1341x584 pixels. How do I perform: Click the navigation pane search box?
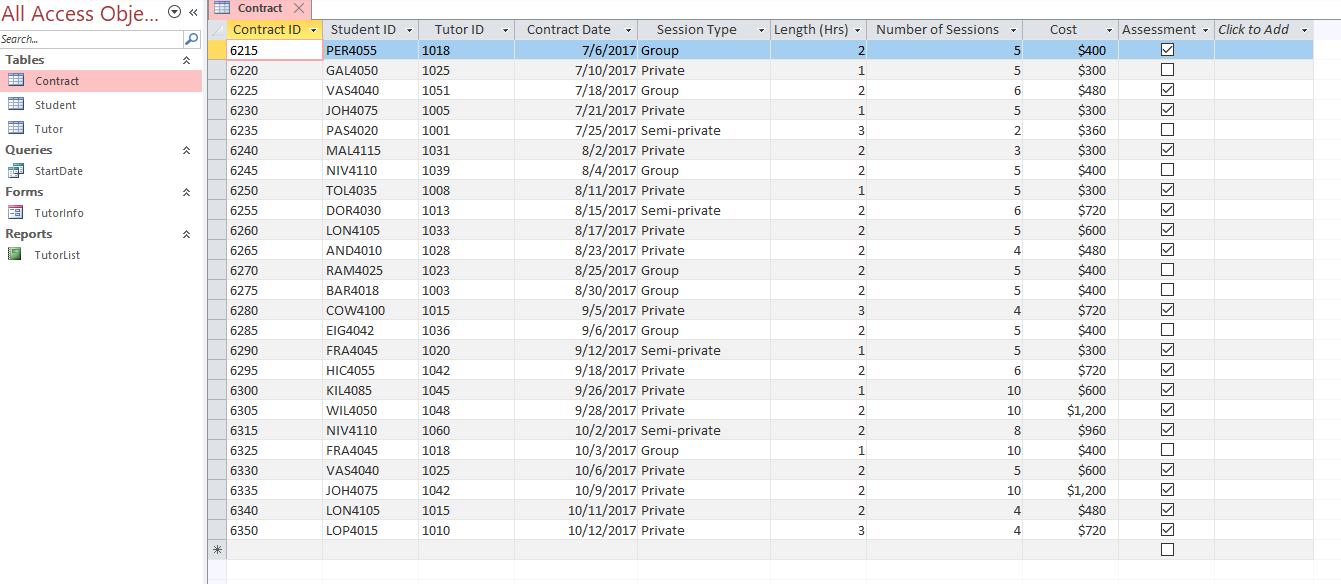click(92, 39)
